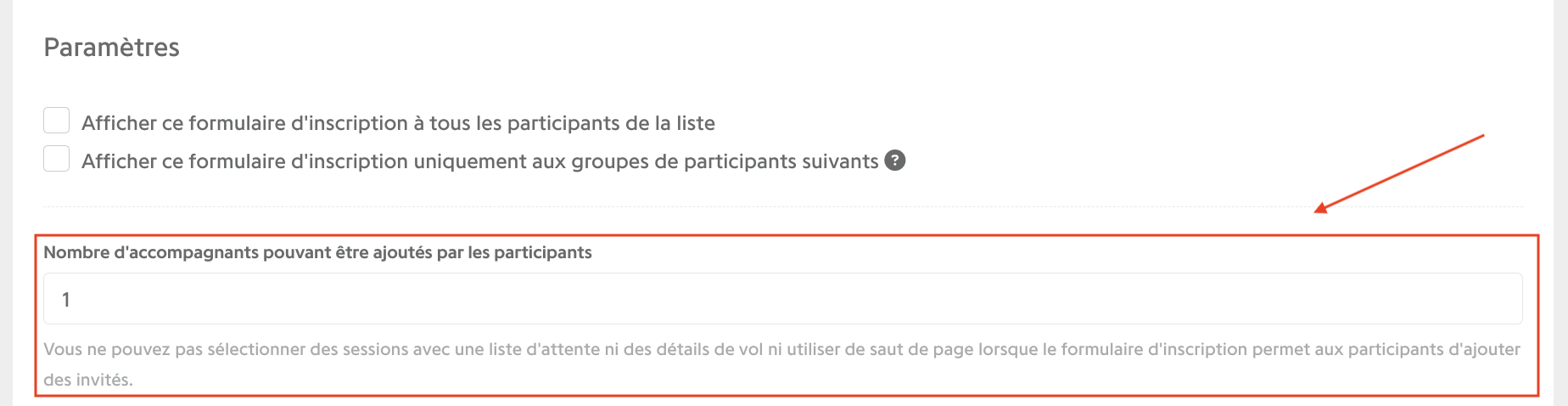
Task: Click the words 'des invités.' in the hint
Action: [88, 380]
